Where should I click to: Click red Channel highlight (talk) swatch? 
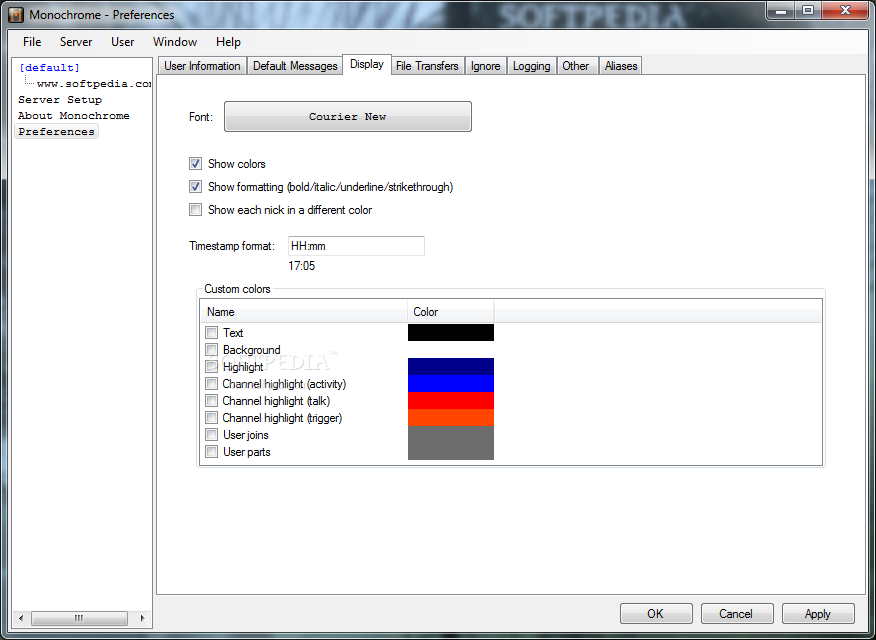(451, 400)
